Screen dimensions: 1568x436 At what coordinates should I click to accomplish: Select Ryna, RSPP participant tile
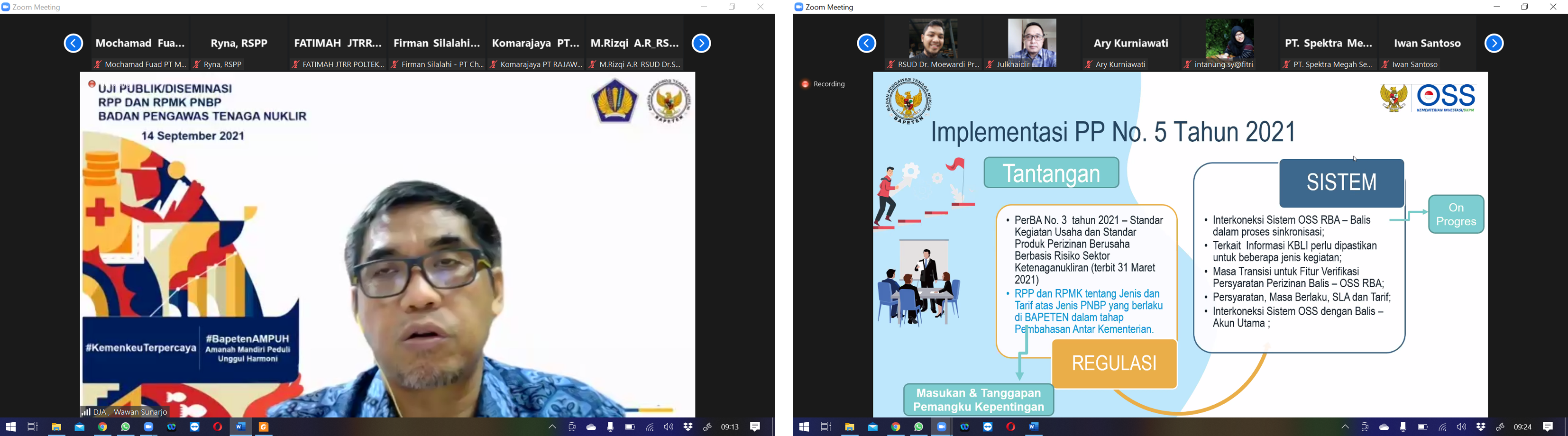tap(238, 43)
